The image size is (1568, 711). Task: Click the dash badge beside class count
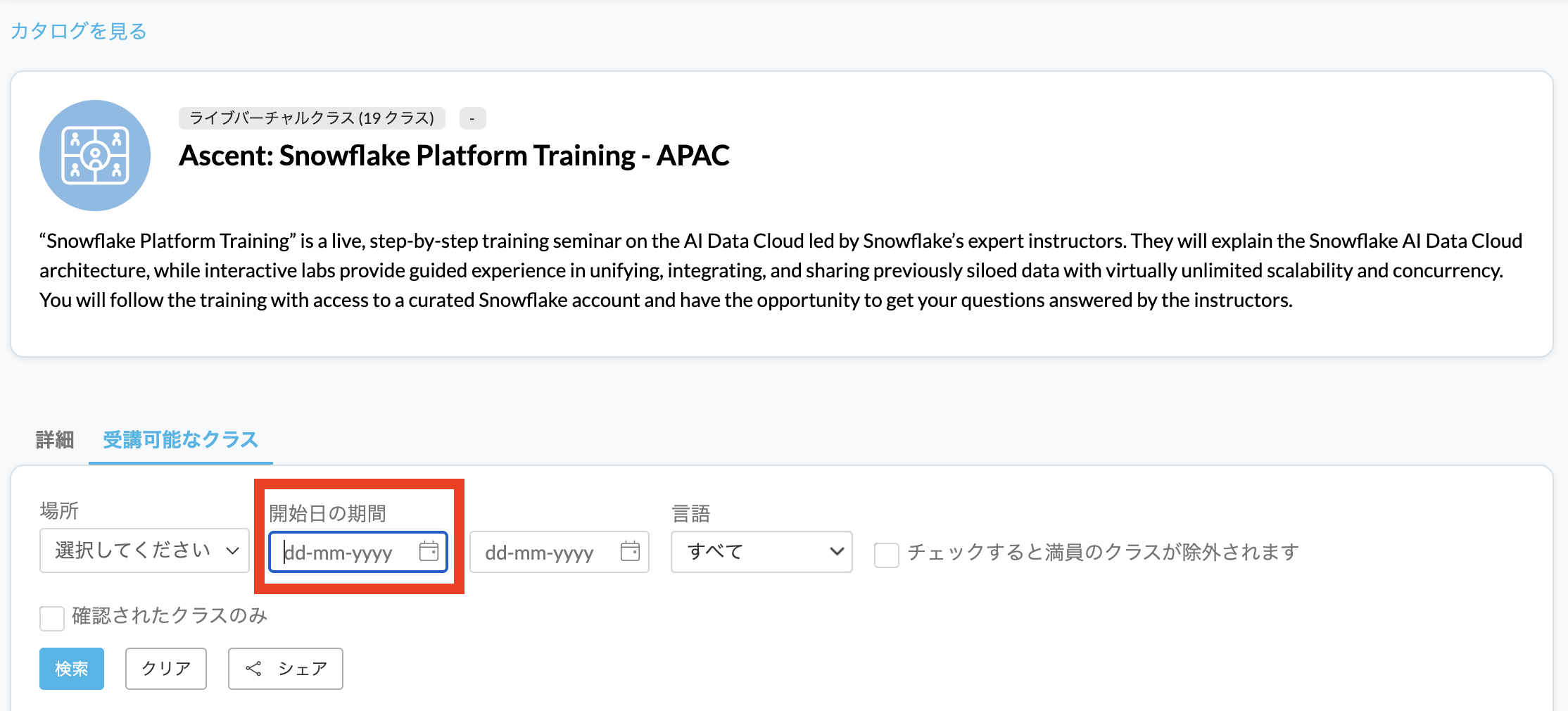pos(472,118)
